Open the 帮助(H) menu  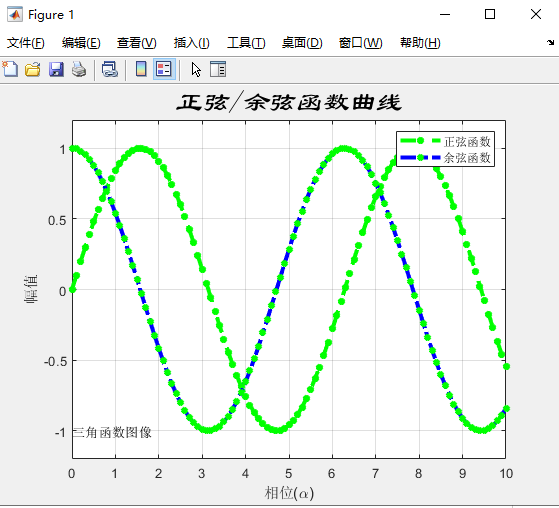click(x=420, y=43)
